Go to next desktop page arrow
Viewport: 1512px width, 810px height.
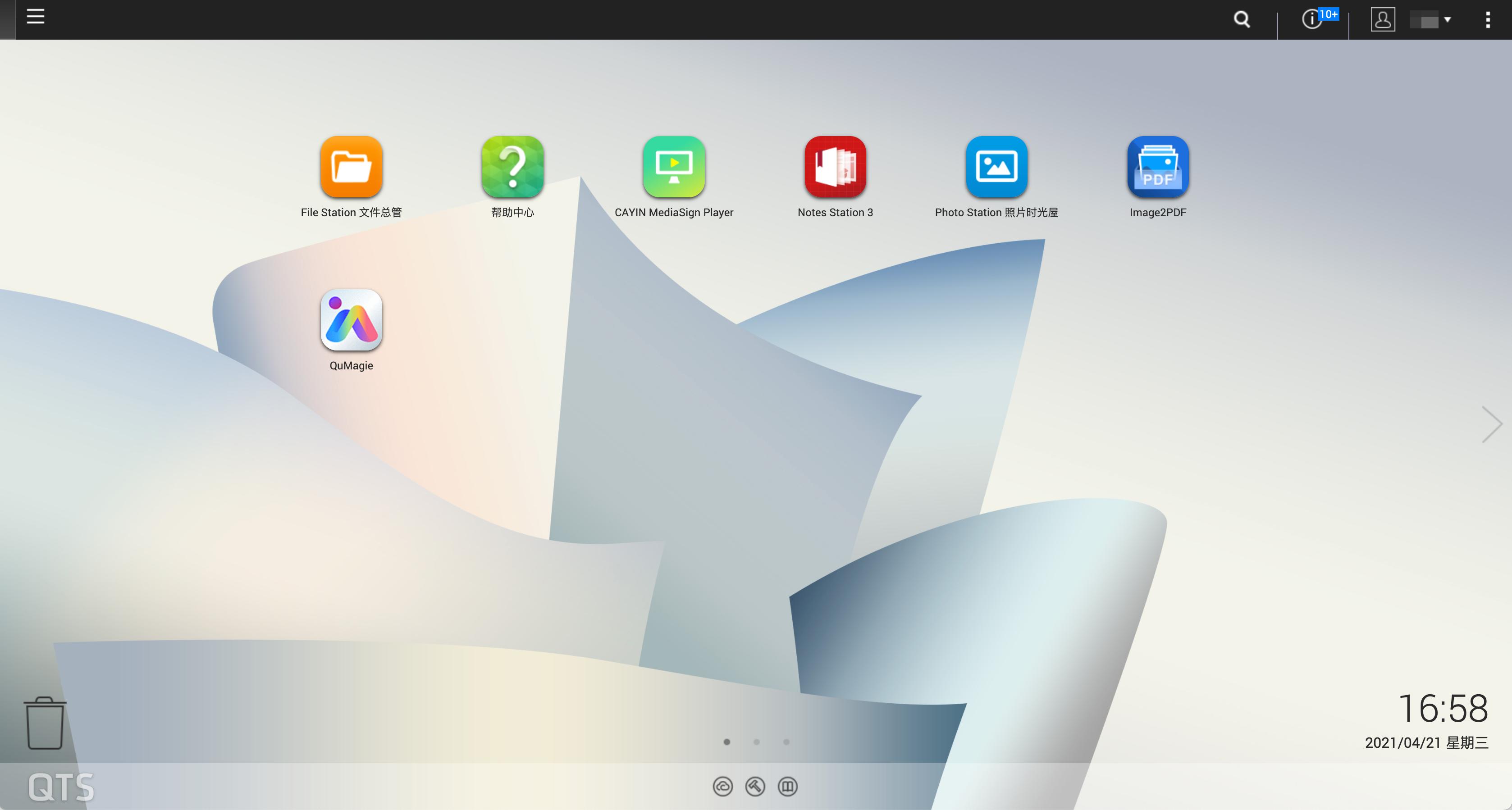click(1491, 424)
